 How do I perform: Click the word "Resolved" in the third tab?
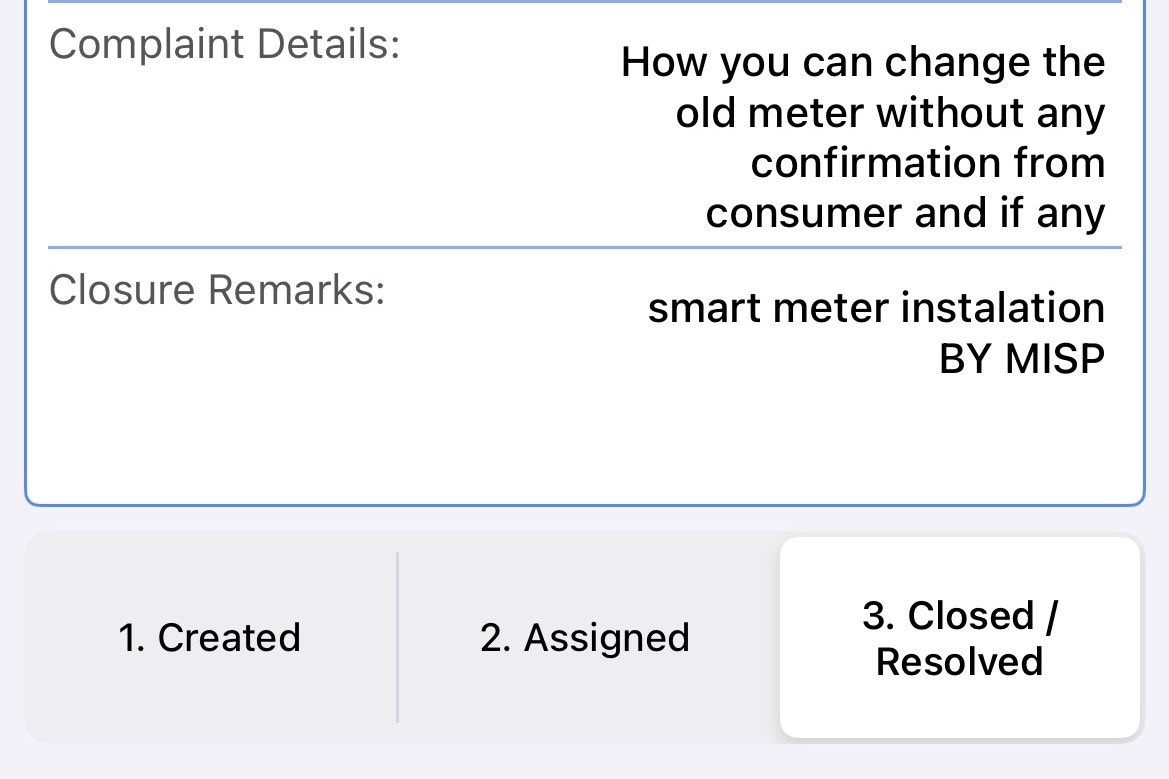point(960,662)
